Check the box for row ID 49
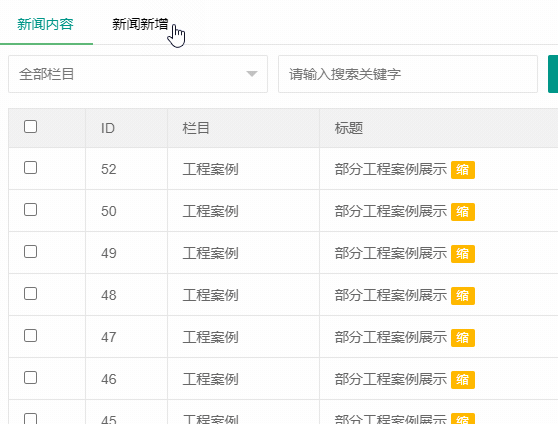 tap(30, 252)
